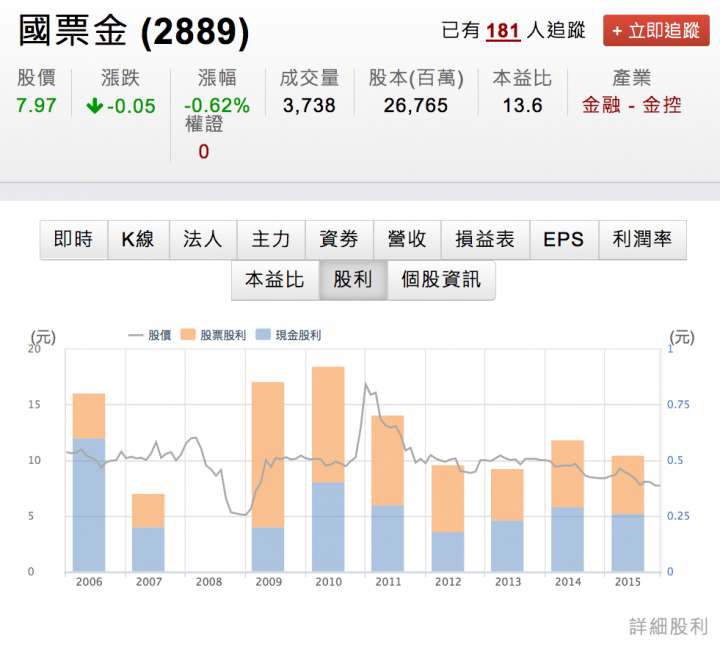Open the 金融 - 金控 industry link
This screenshot has width=720, height=645.
click(x=631, y=105)
